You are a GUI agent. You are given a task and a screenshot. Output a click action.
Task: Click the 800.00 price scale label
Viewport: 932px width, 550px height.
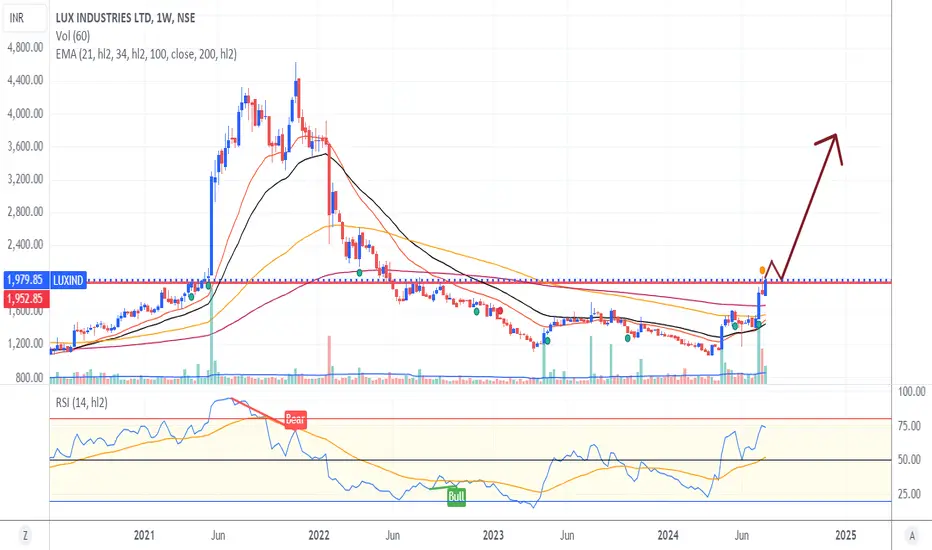click(x=29, y=378)
